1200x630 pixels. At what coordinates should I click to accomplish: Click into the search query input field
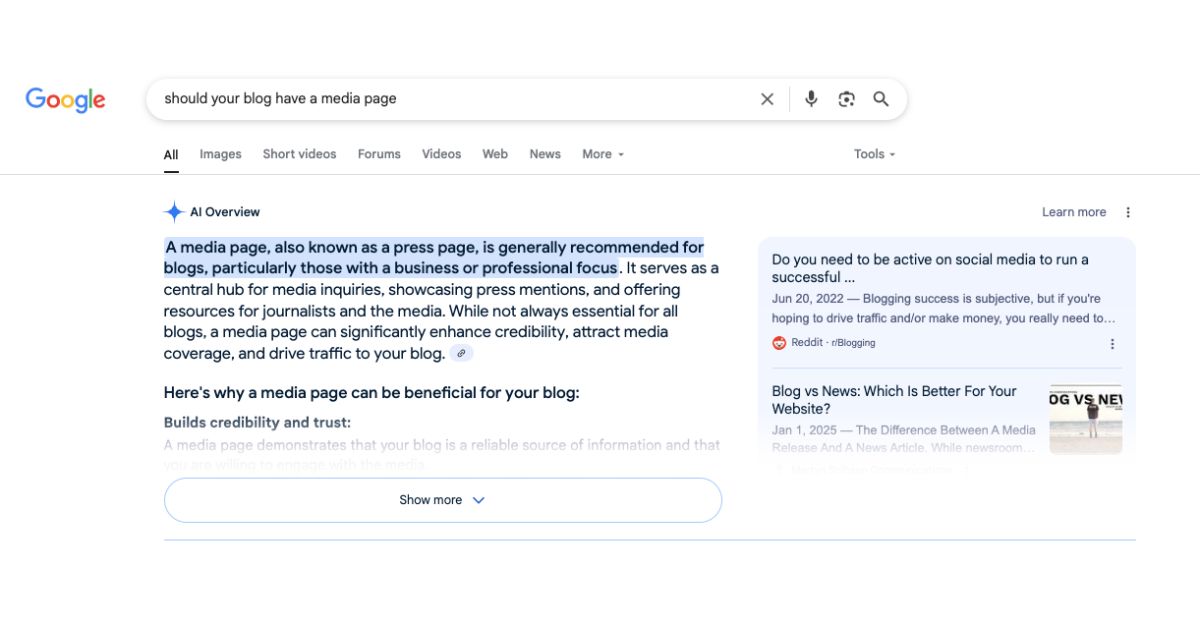pyautogui.click(x=450, y=99)
